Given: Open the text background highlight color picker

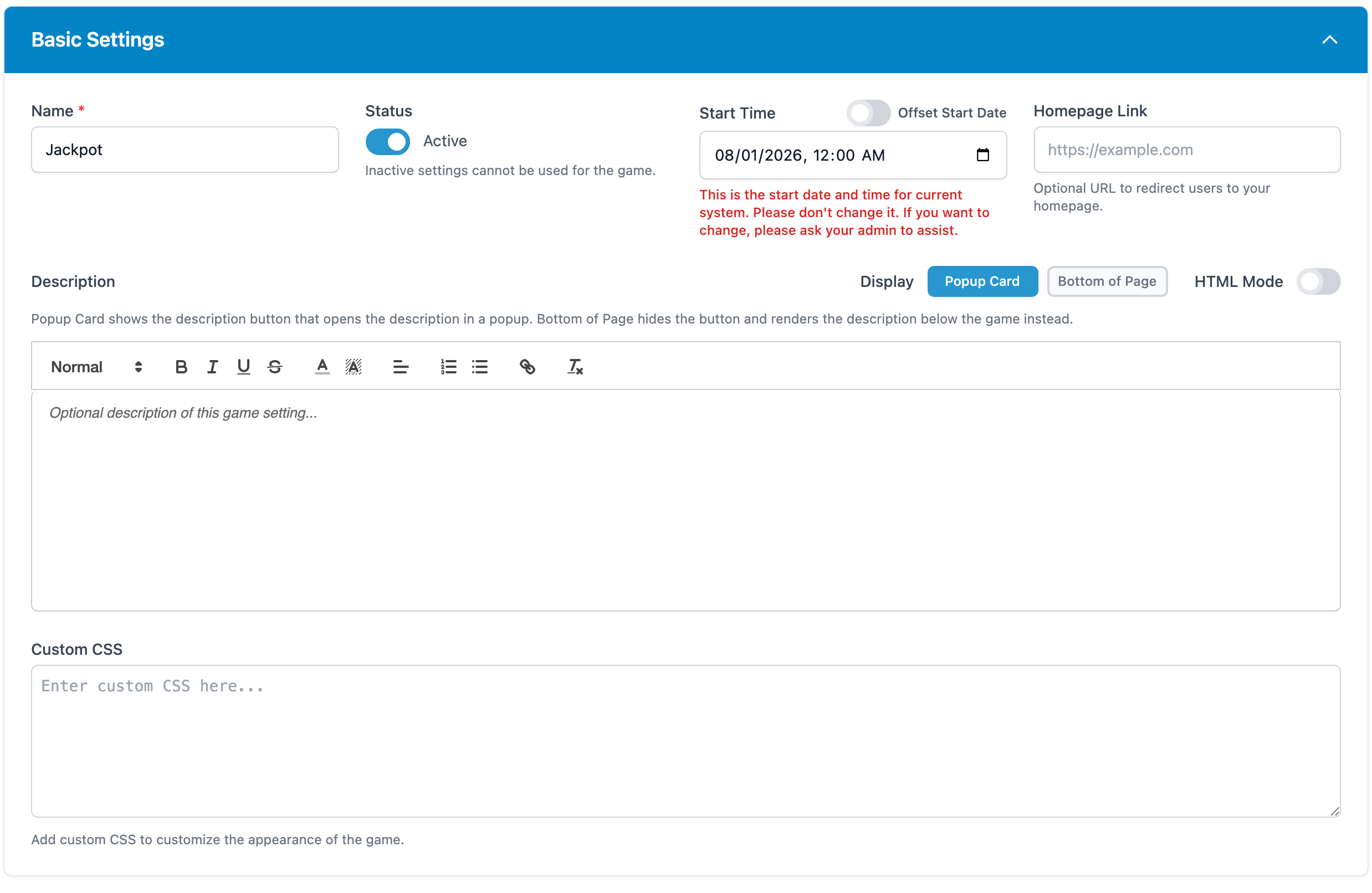Looking at the screenshot, I should [354, 367].
